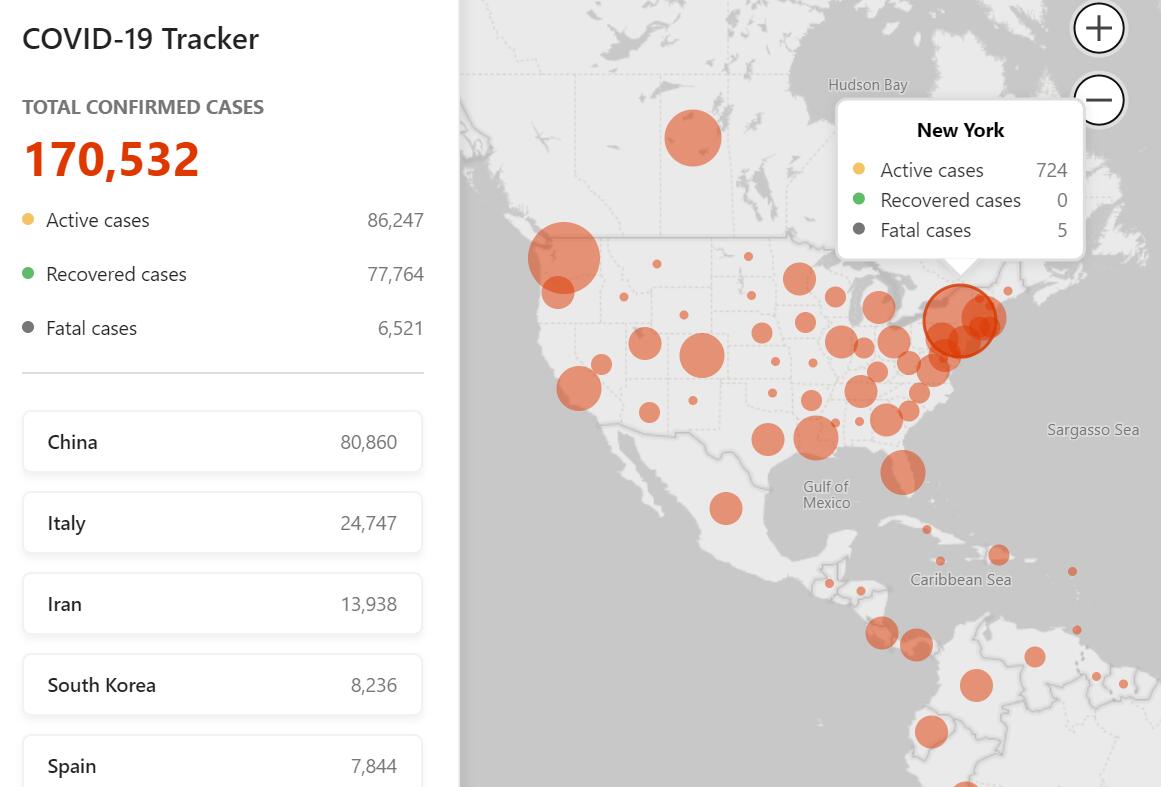Open Italy's case details
Viewport: 1161px width, 787px height.
pyautogui.click(x=222, y=523)
